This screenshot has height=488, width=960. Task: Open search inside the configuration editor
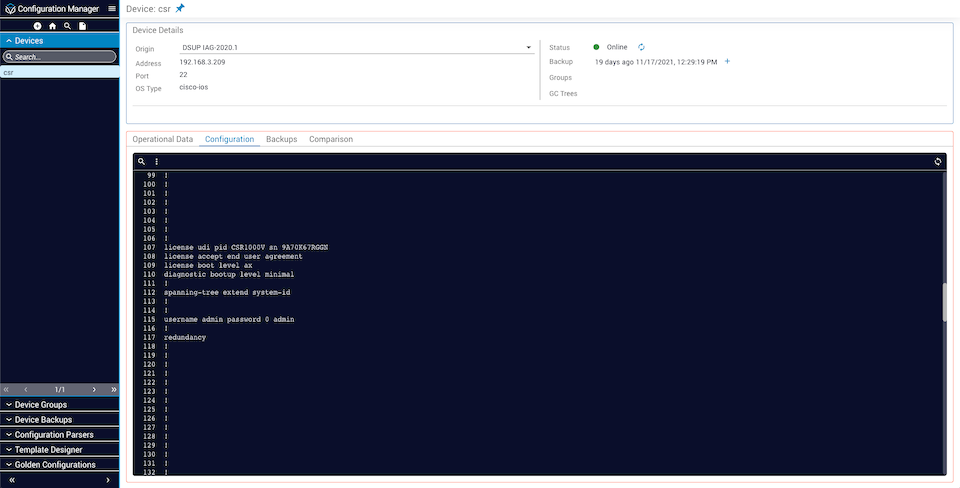(x=142, y=161)
